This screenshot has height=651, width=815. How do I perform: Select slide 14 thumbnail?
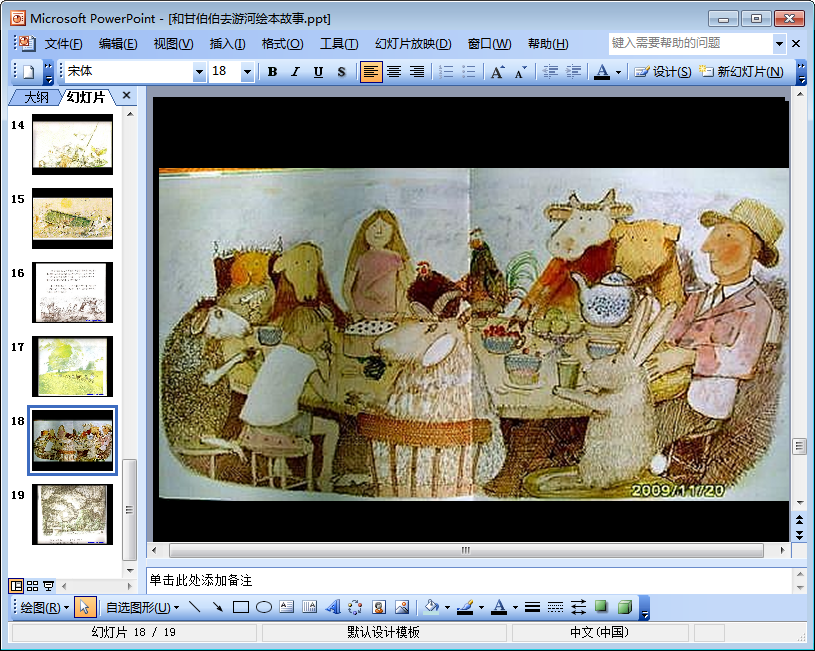tap(72, 145)
